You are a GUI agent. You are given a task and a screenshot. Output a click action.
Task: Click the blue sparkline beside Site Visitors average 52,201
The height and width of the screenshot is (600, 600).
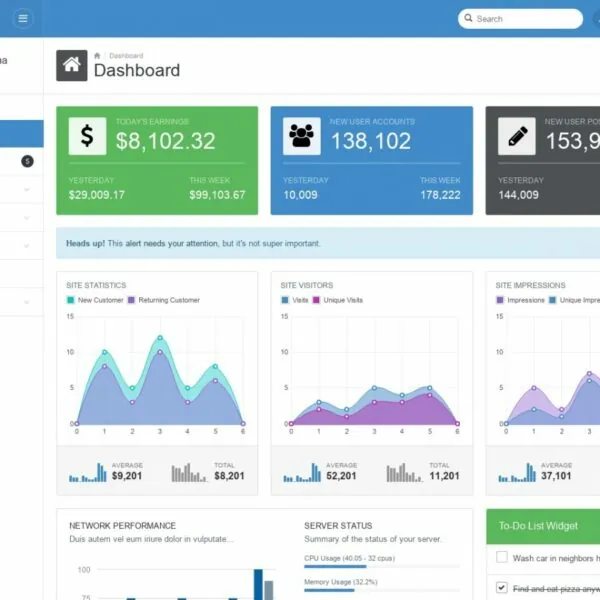(302, 472)
